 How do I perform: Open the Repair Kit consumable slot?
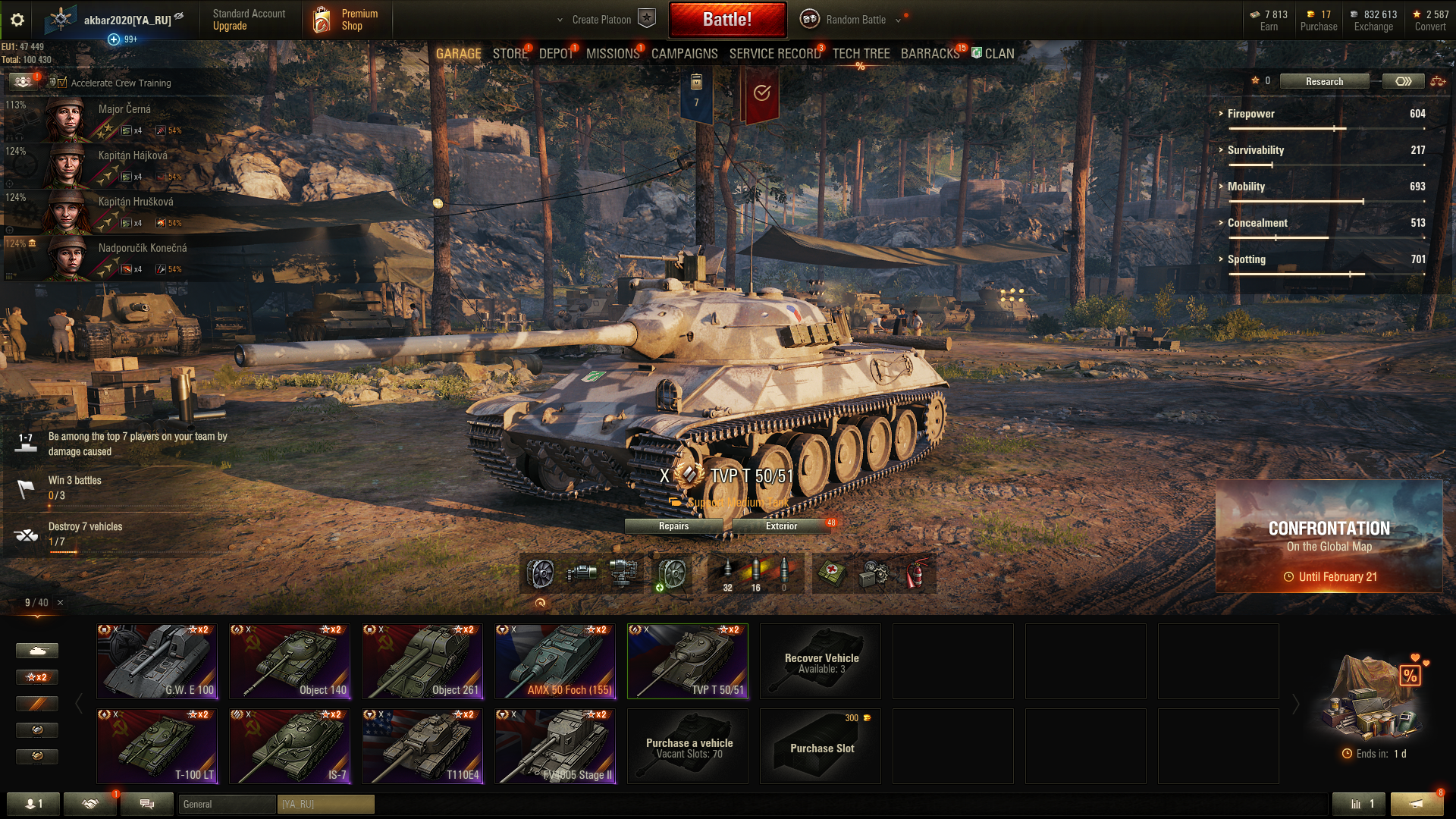874,574
